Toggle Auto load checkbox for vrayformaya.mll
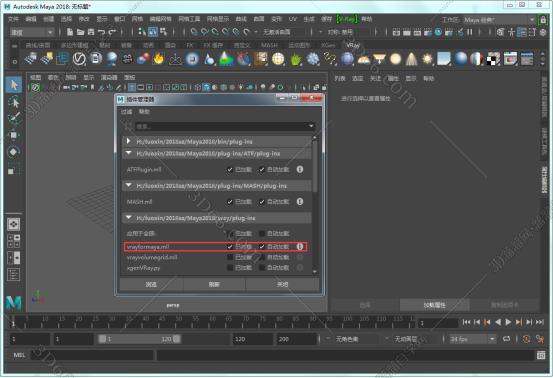Image resolution: width=553 pixels, height=378 pixels. [x=262, y=246]
